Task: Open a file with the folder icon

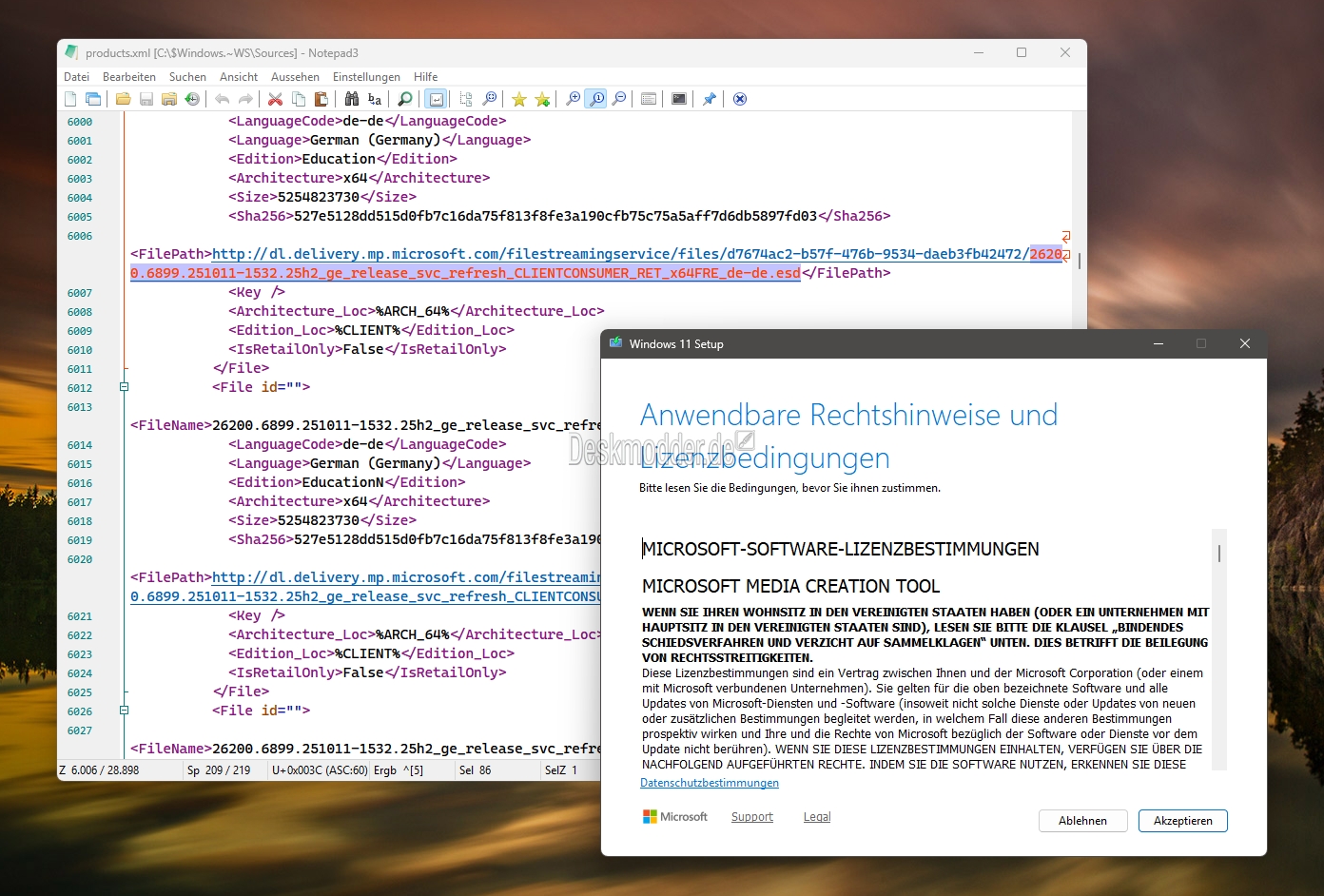Action: pos(124,99)
